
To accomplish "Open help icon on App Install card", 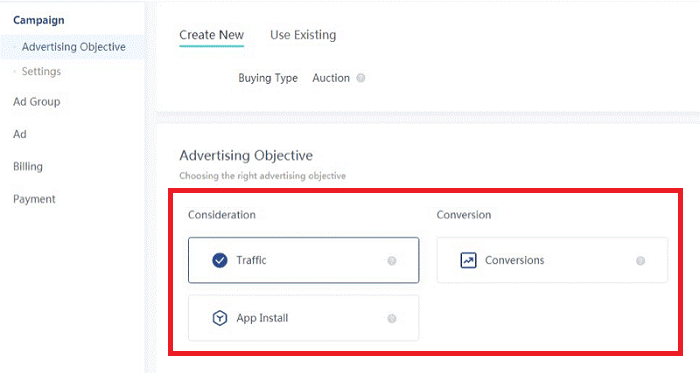I will (x=392, y=318).
